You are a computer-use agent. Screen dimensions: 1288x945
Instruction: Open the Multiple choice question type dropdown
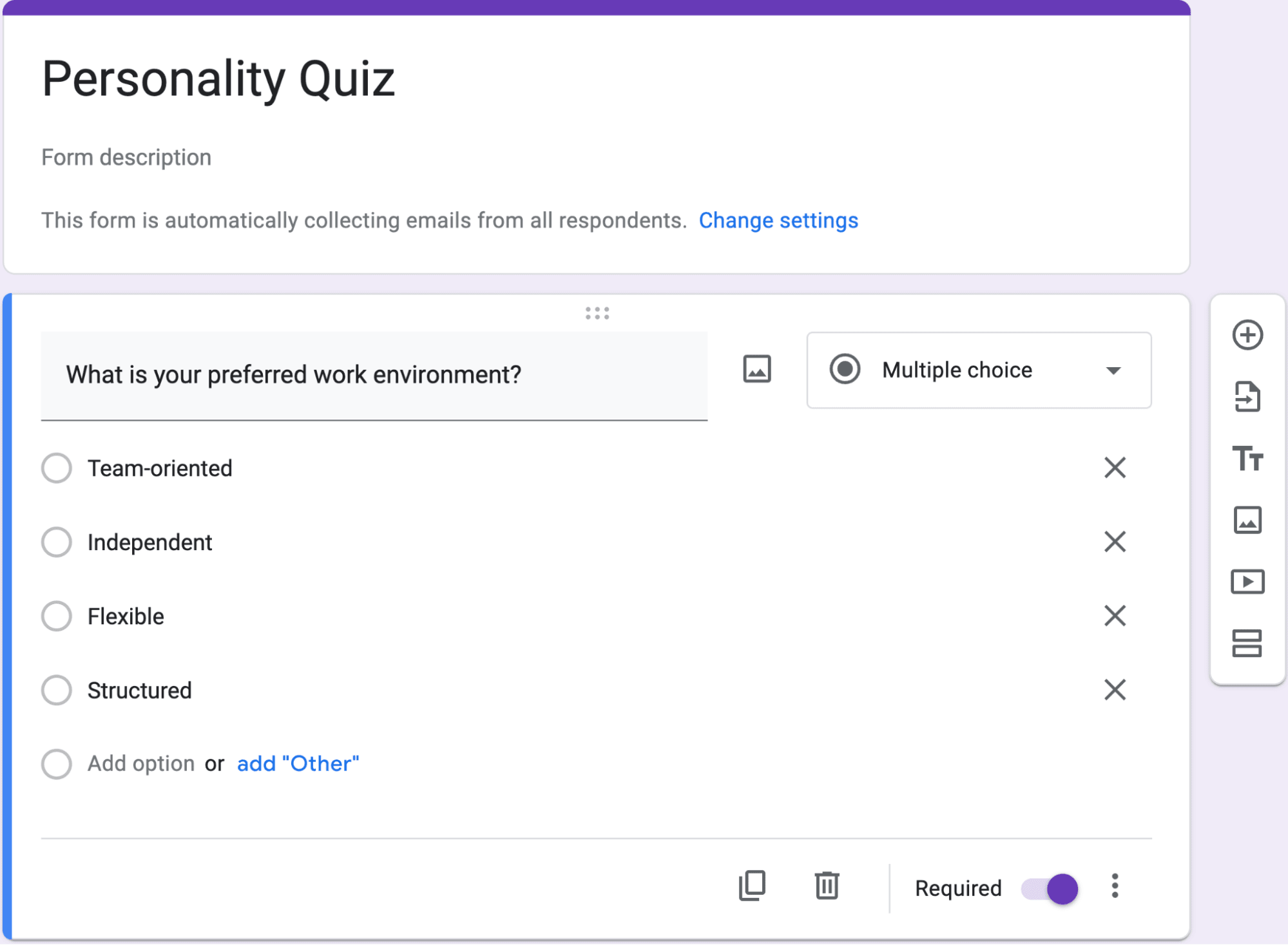978,370
